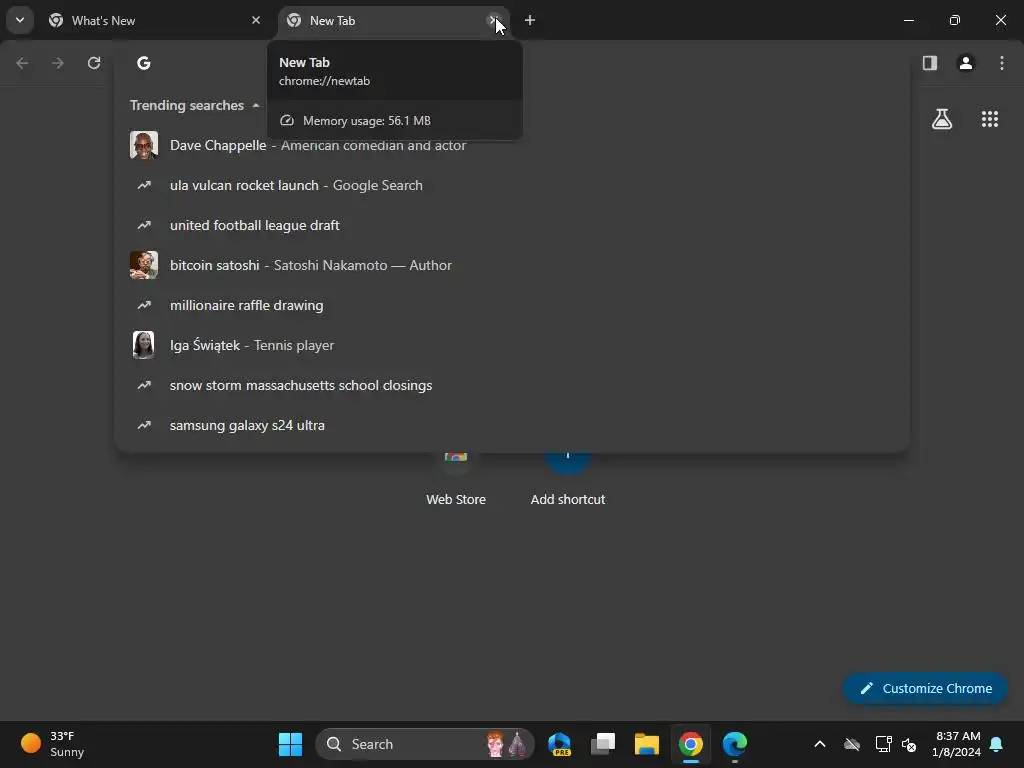Select Iga Świątek suggestion

511,345
